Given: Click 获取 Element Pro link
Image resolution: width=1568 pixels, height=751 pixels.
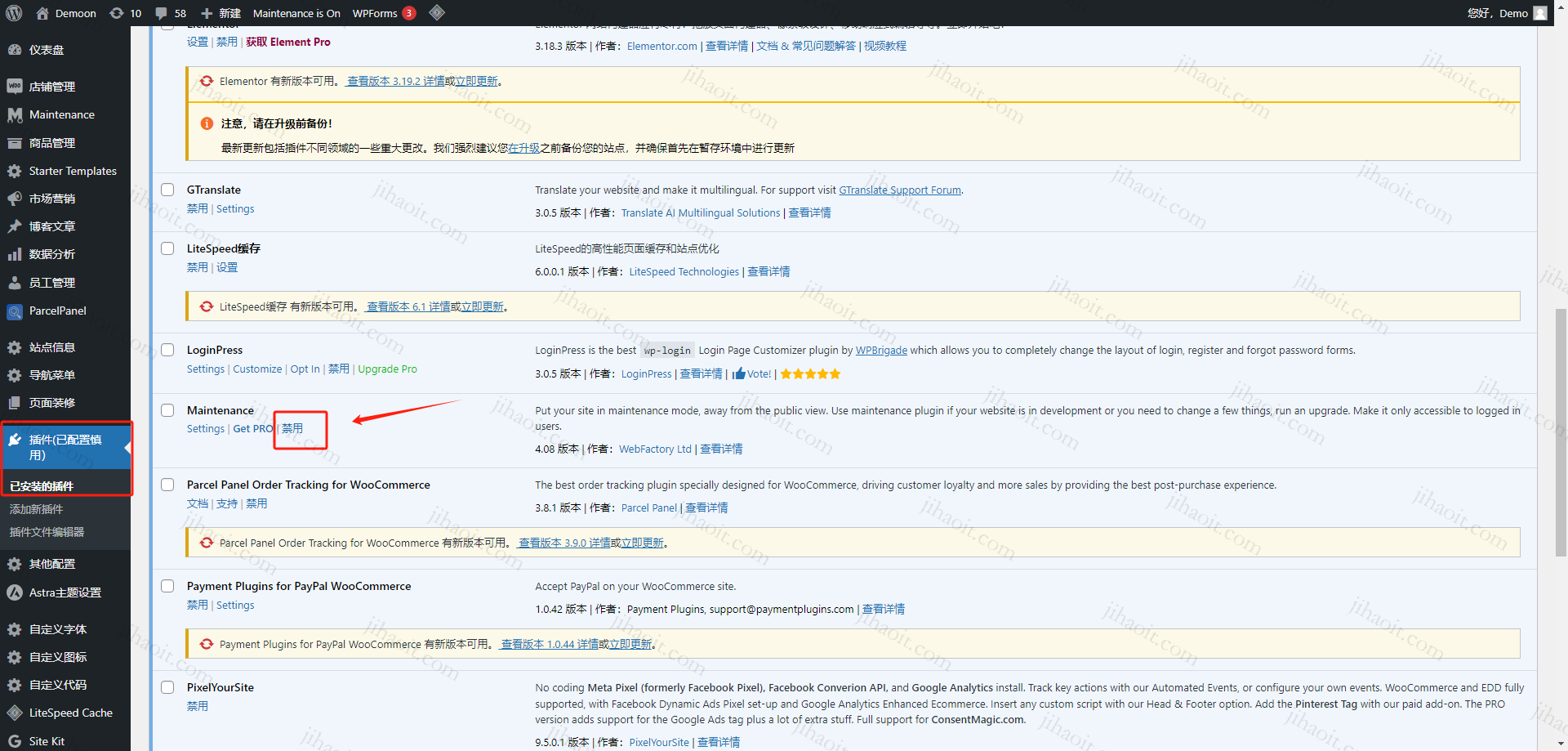Looking at the screenshot, I should 288,42.
